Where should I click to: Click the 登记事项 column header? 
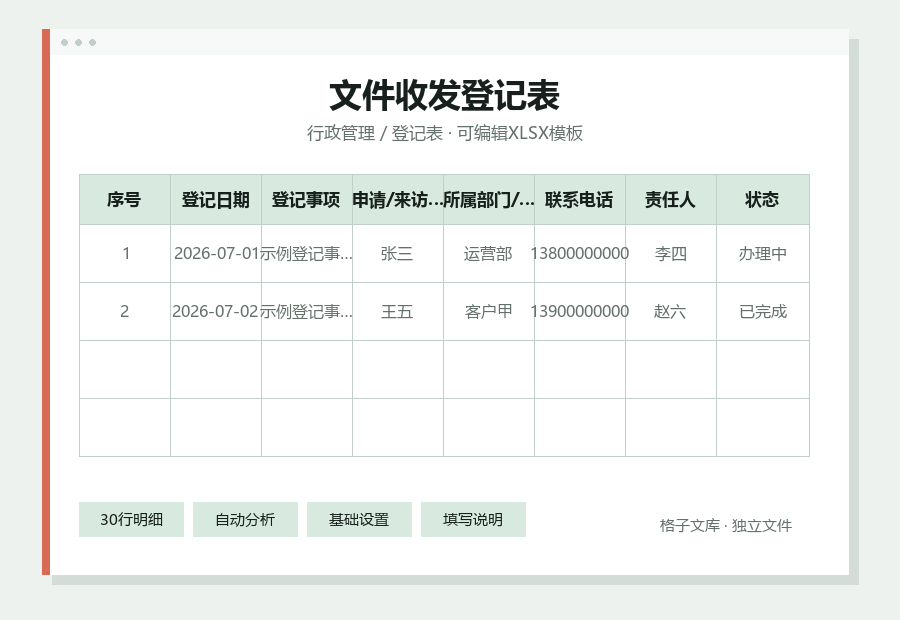pos(307,200)
